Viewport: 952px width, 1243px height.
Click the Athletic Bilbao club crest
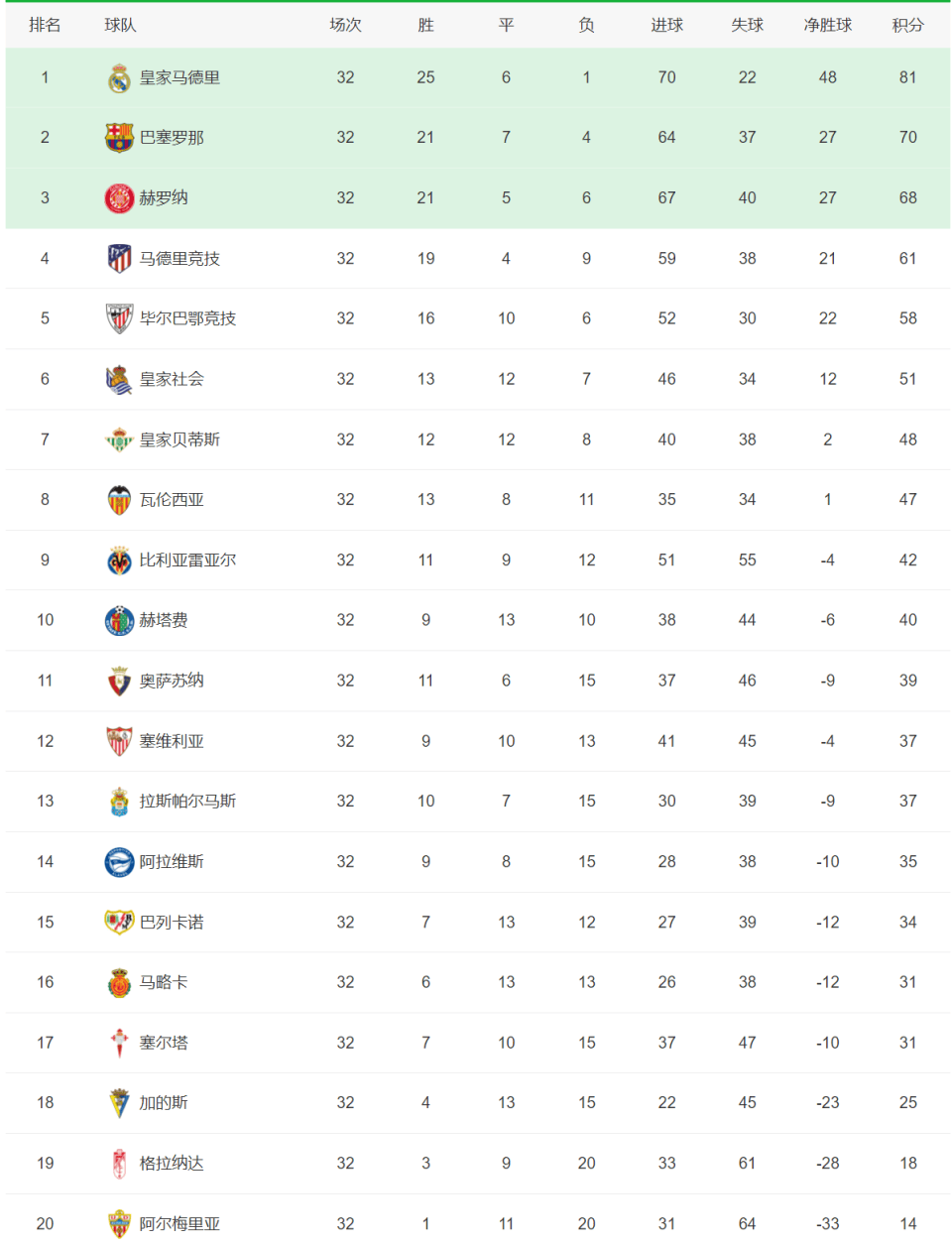click(x=119, y=318)
